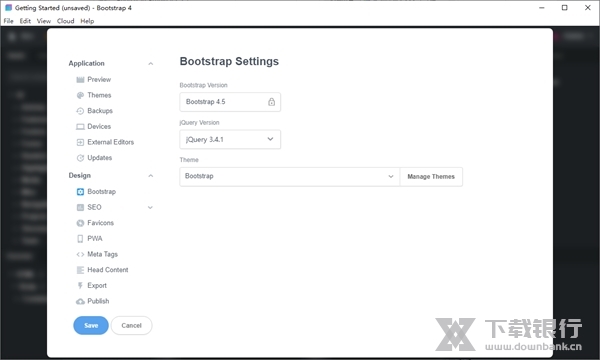This screenshot has width=600, height=360.
Task: Expand the SEO submenu chevron
Action: [150, 207]
